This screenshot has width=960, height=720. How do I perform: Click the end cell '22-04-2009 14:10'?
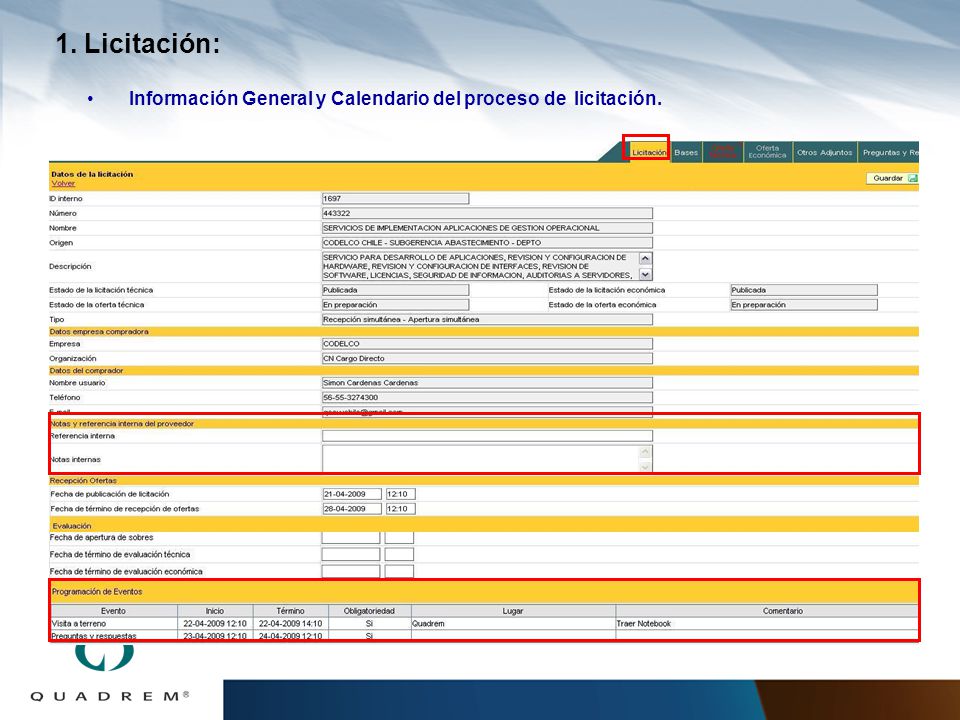290,624
